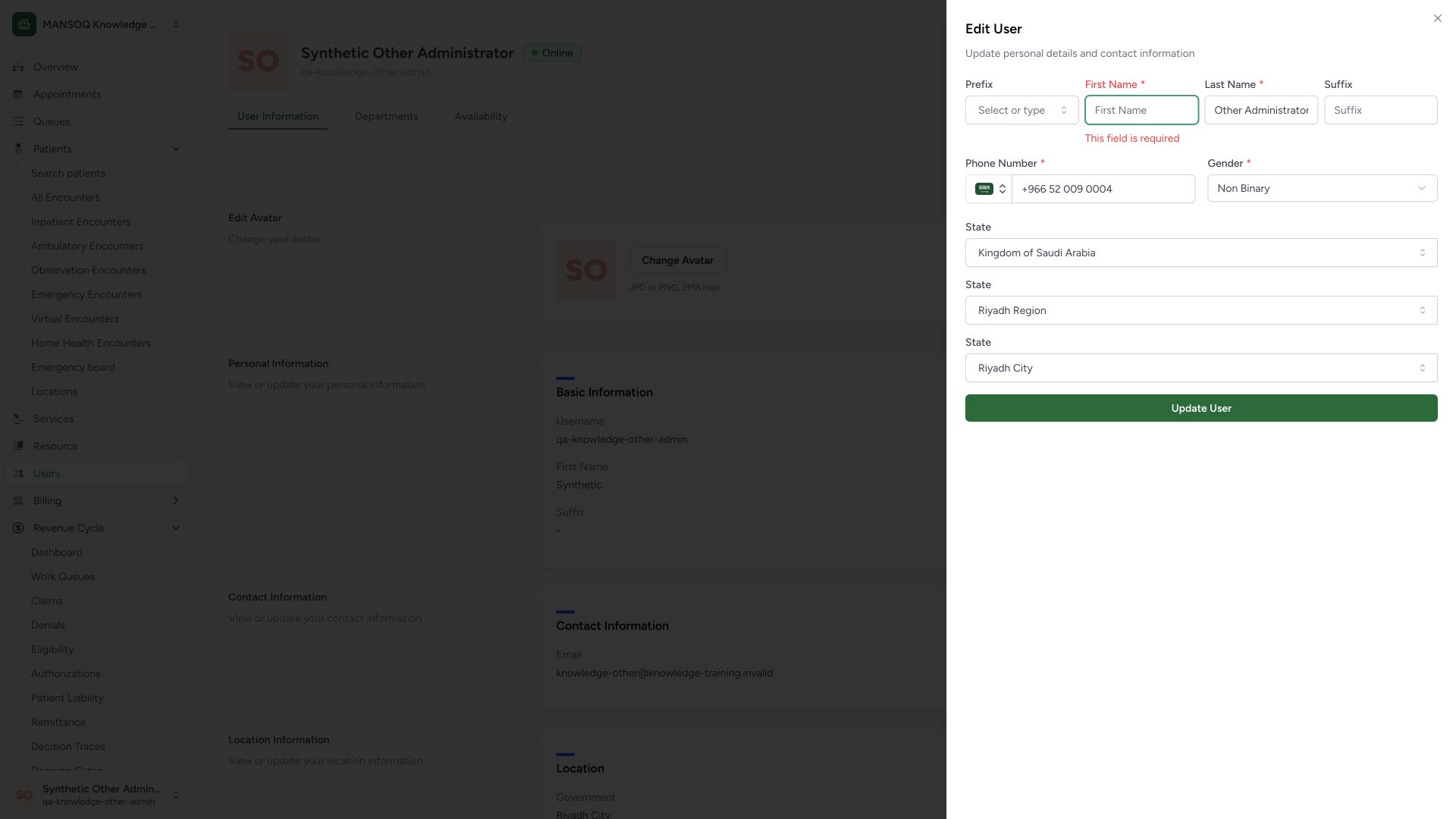Click the Last Name input field

pos(1261,110)
